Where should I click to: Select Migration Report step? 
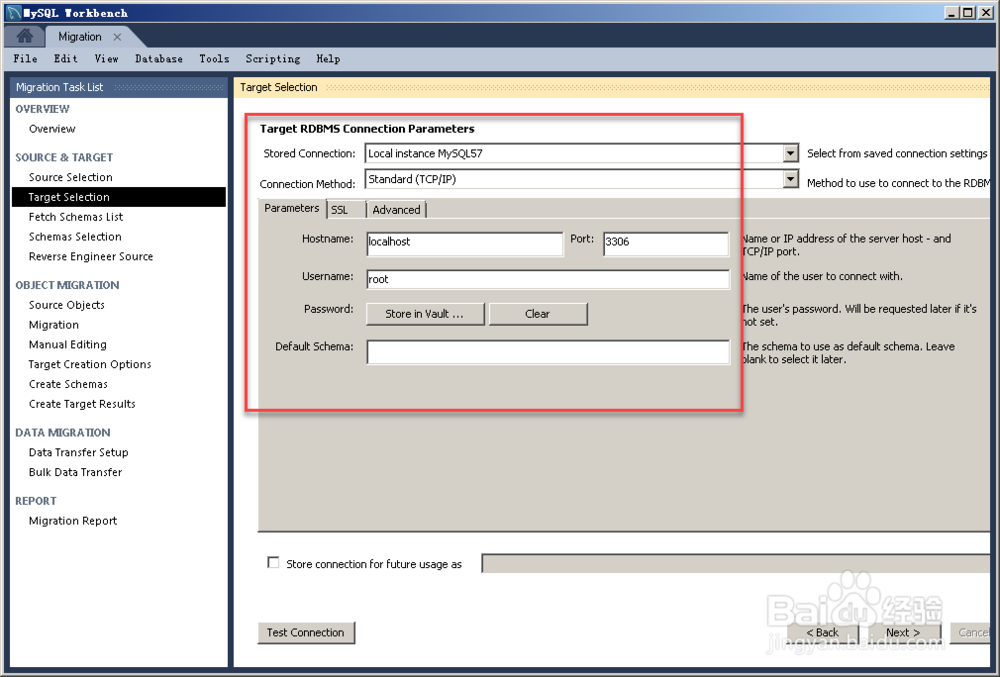(x=73, y=521)
